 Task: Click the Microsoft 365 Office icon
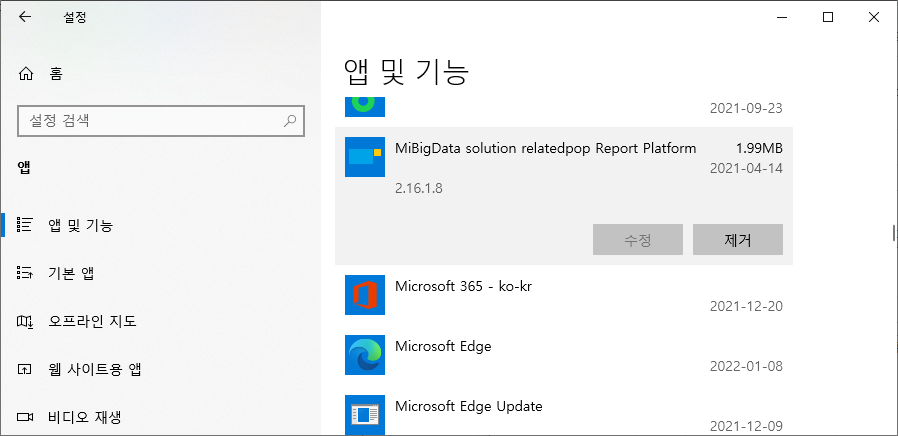[x=365, y=295]
